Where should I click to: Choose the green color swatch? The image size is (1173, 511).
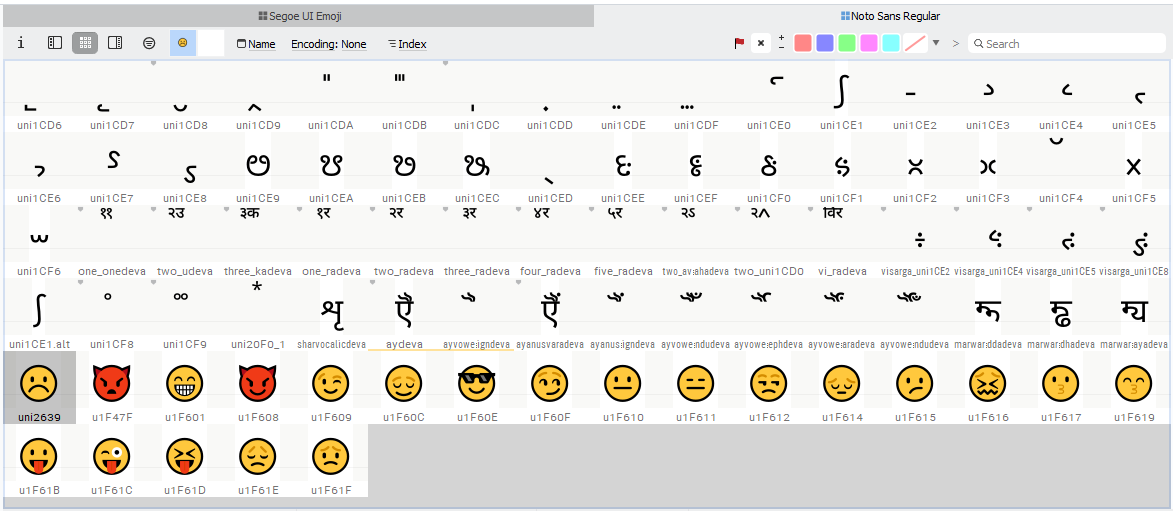847,43
